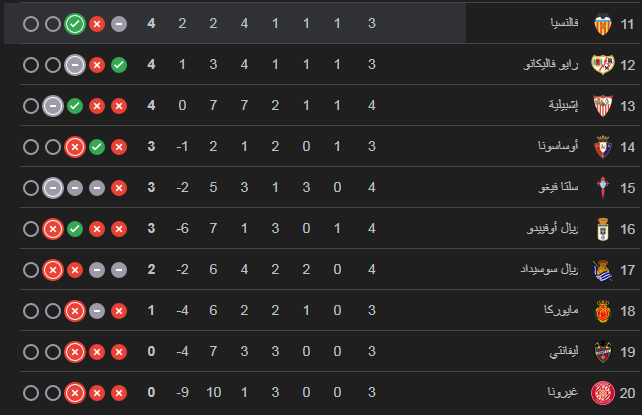Open the Girona club crest
This screenshot has height=415, width=642.
pyautogui.click(x=603, y=392)
